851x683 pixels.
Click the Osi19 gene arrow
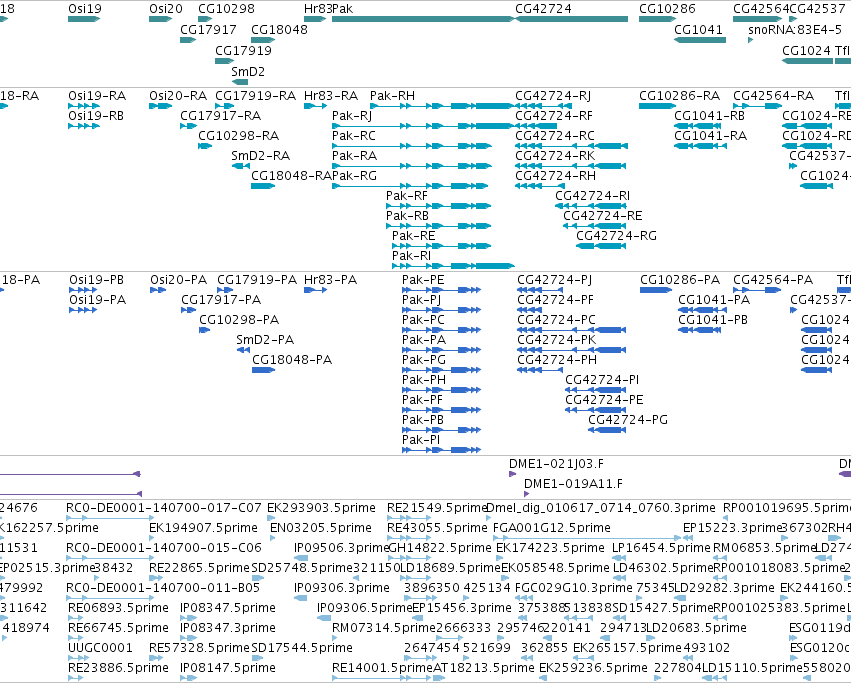(x=84, y=19)
